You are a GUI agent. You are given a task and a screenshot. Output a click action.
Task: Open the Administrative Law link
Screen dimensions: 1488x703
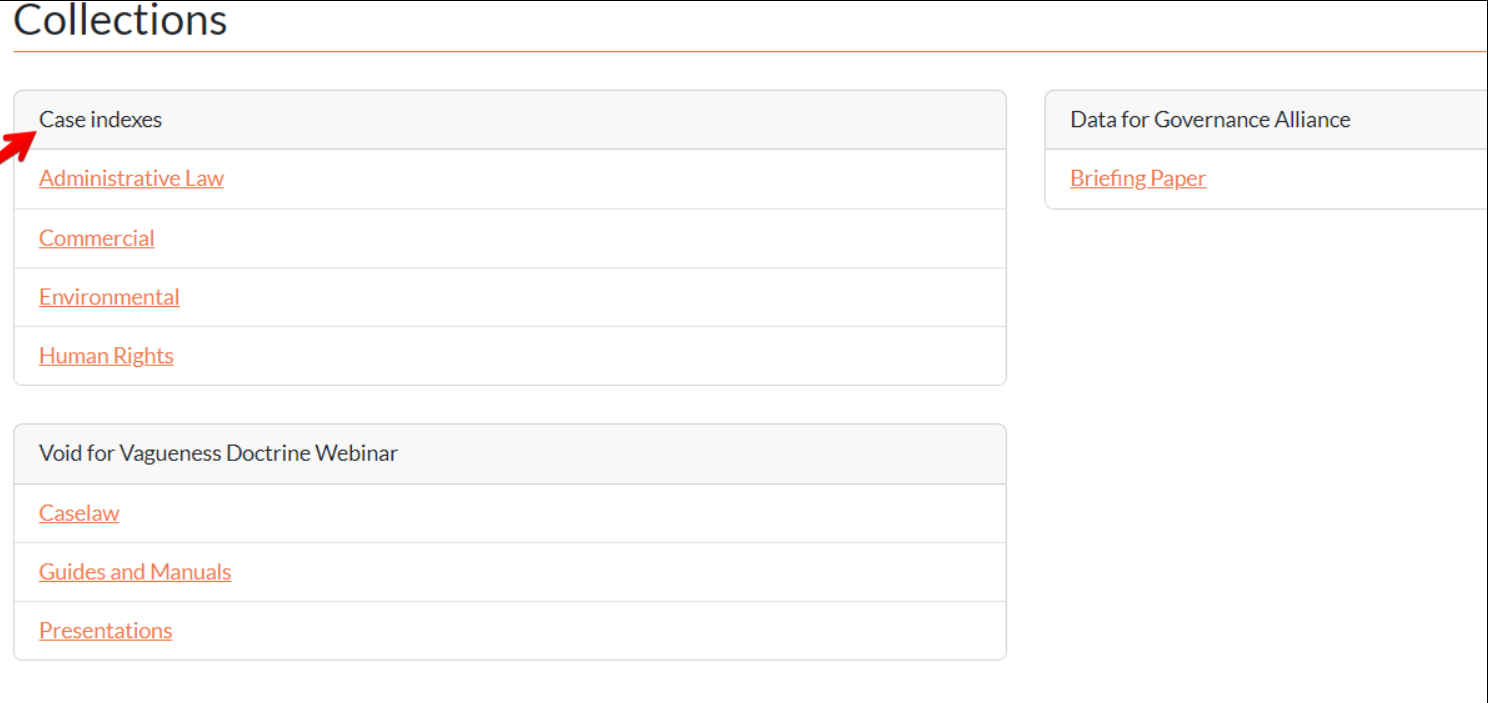(x=131, y=179)
